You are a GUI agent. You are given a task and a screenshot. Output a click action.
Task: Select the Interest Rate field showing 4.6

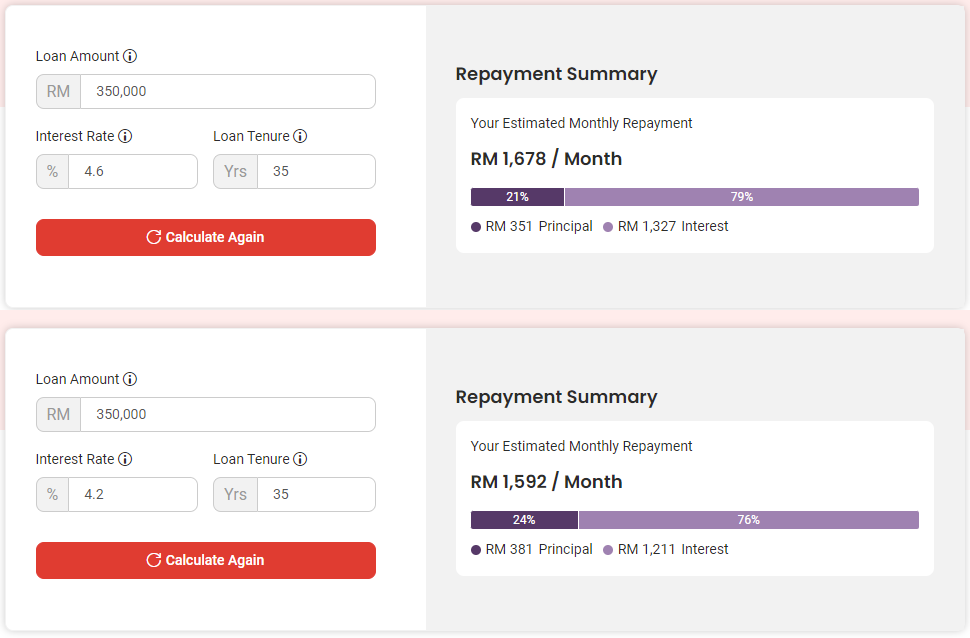(x=132, y=171)
